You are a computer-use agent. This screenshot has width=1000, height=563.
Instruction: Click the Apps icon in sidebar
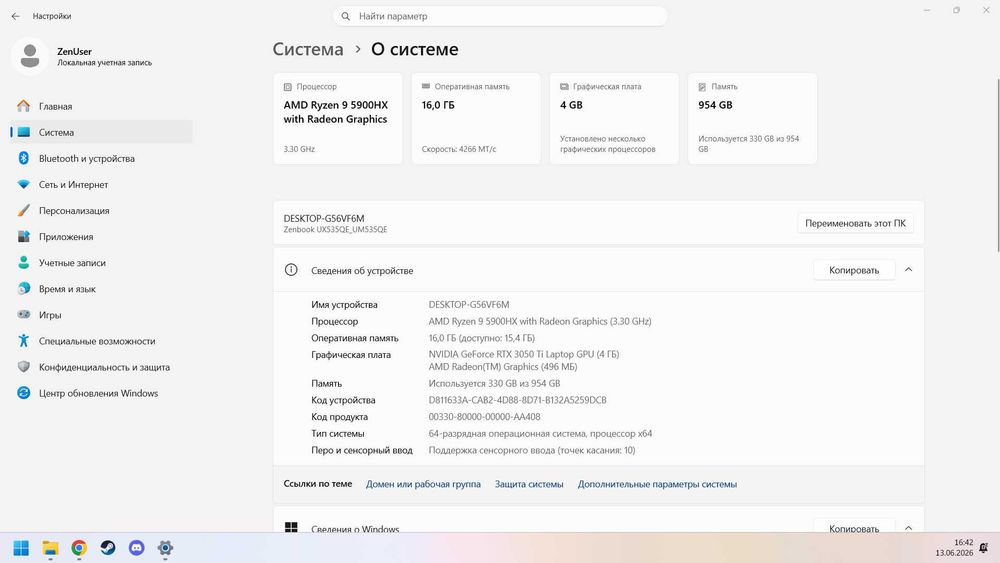[24, 237]
